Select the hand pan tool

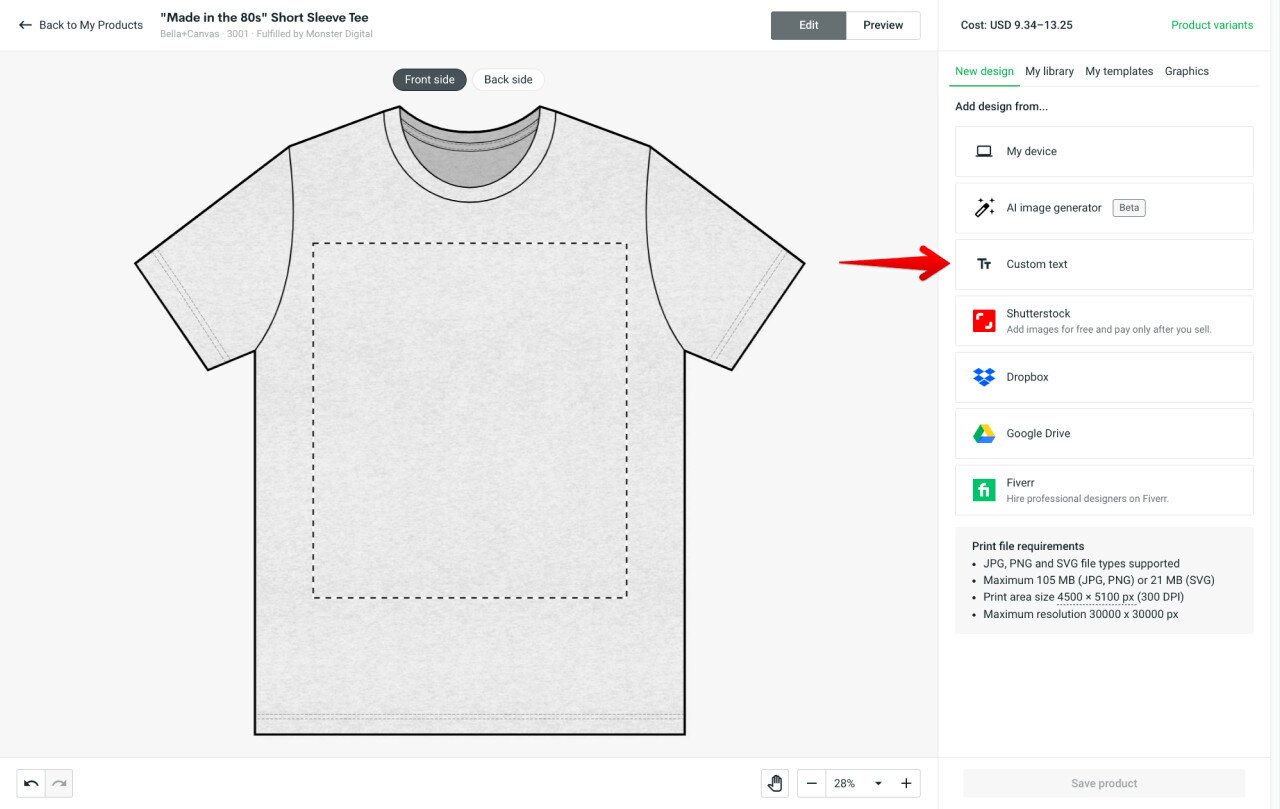coord(775,783)
